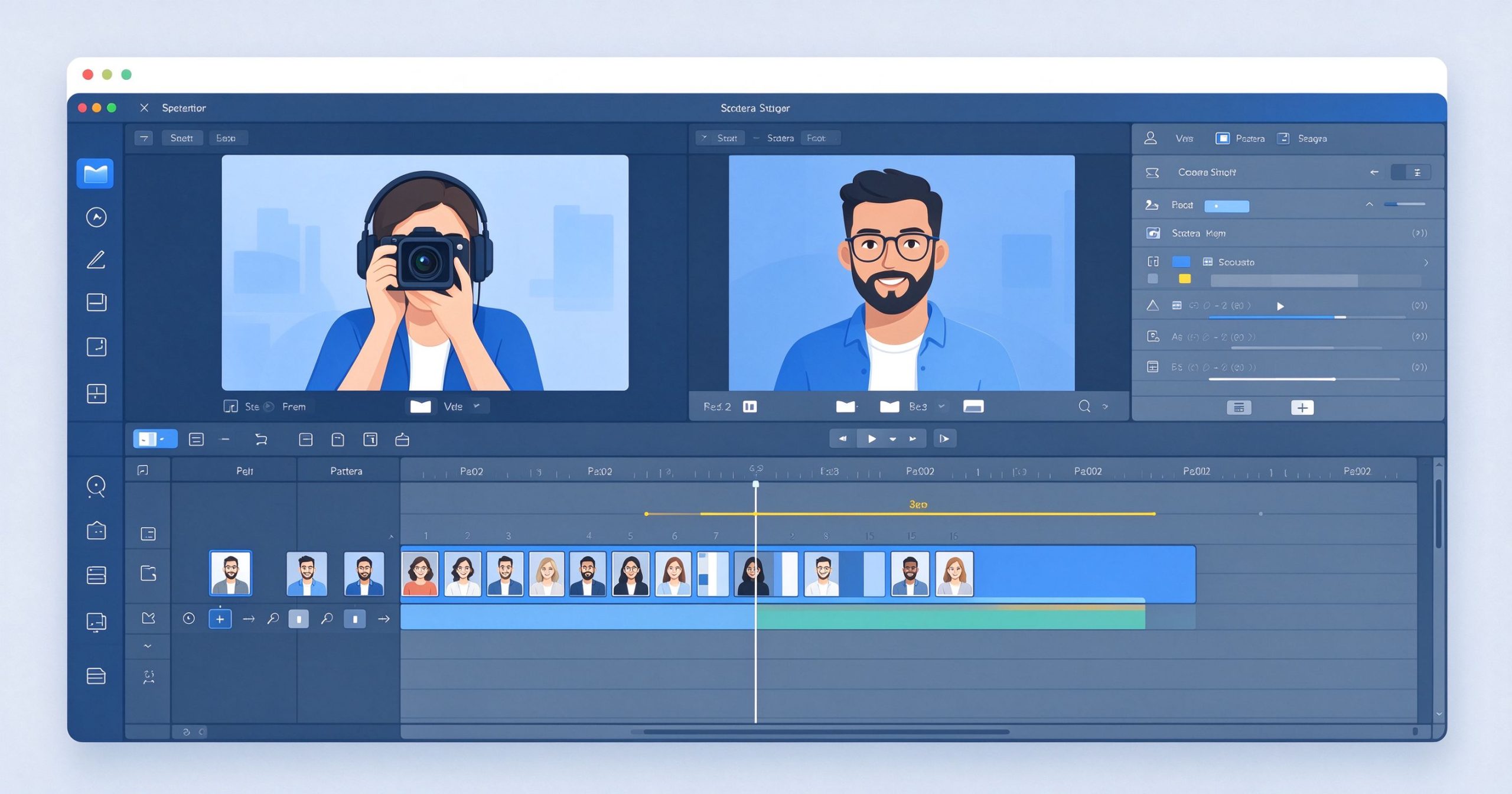
Task: Toggle the Pastera view checkbox icon
Action: (1222, 138)
